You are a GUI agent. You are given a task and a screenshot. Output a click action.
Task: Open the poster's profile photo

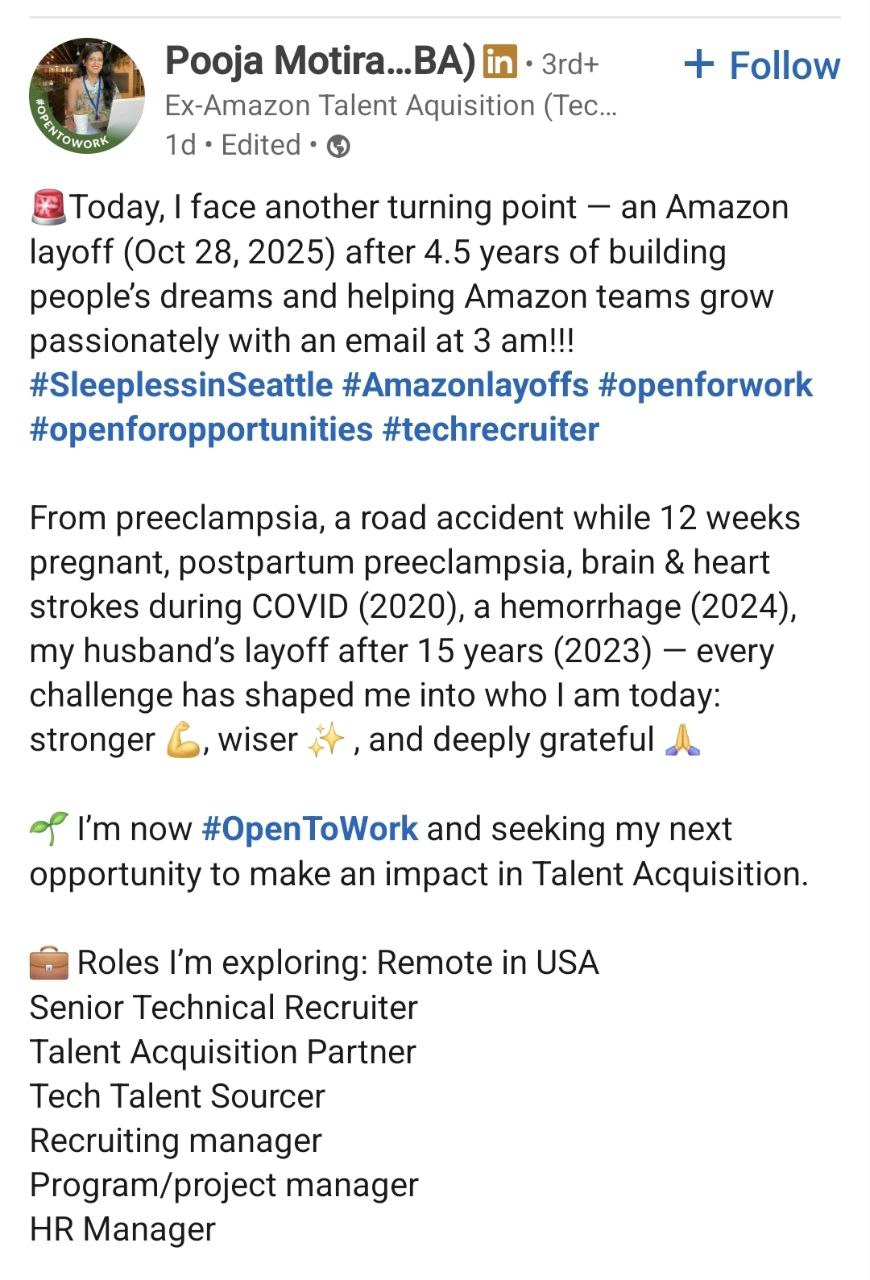pyautogui.click(x=87, y=97)
